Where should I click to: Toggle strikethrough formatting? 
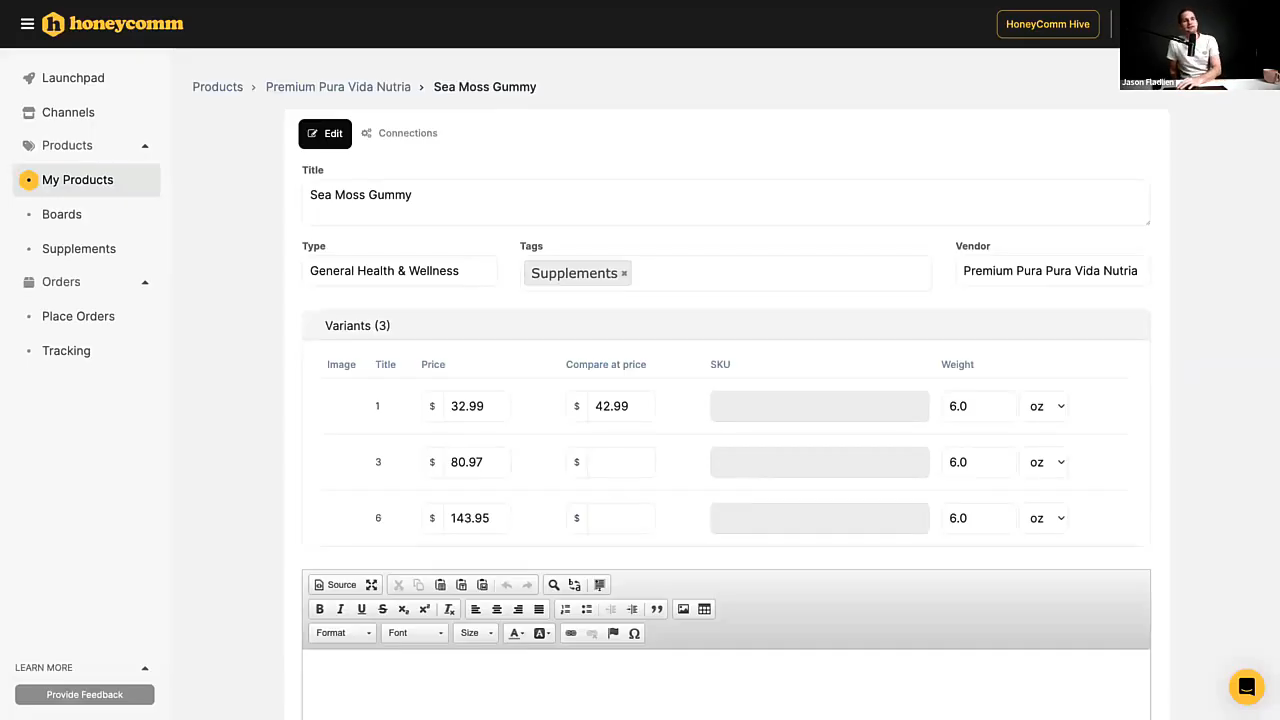pyautogui.click(x=383, y=609)
